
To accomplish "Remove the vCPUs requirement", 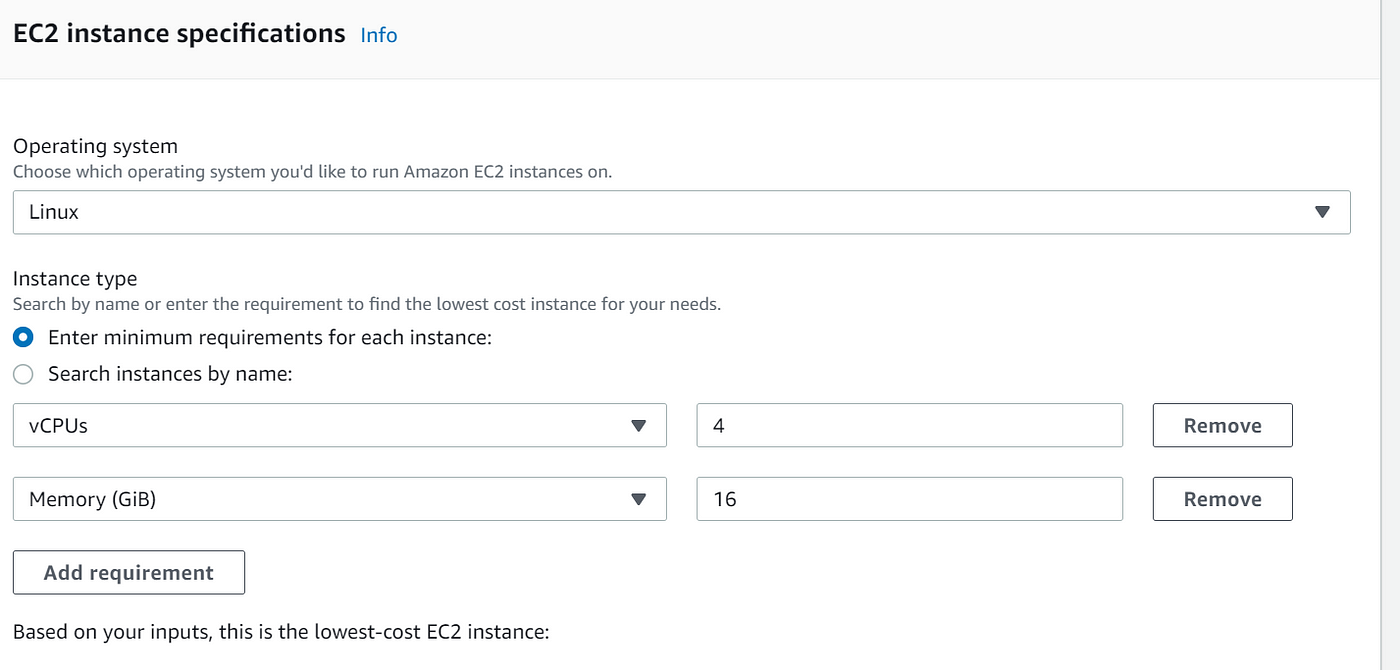I will [x=1222, y=425].
